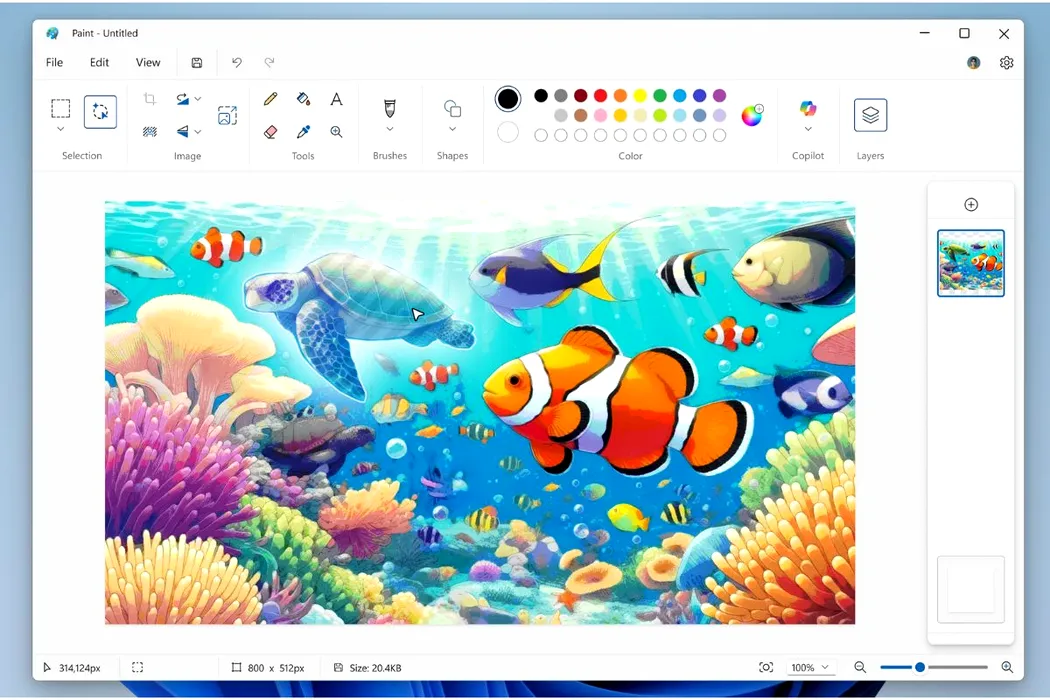Select the Magnifier tool
This screenshot has width=1050, height=700.
point(336,132)
